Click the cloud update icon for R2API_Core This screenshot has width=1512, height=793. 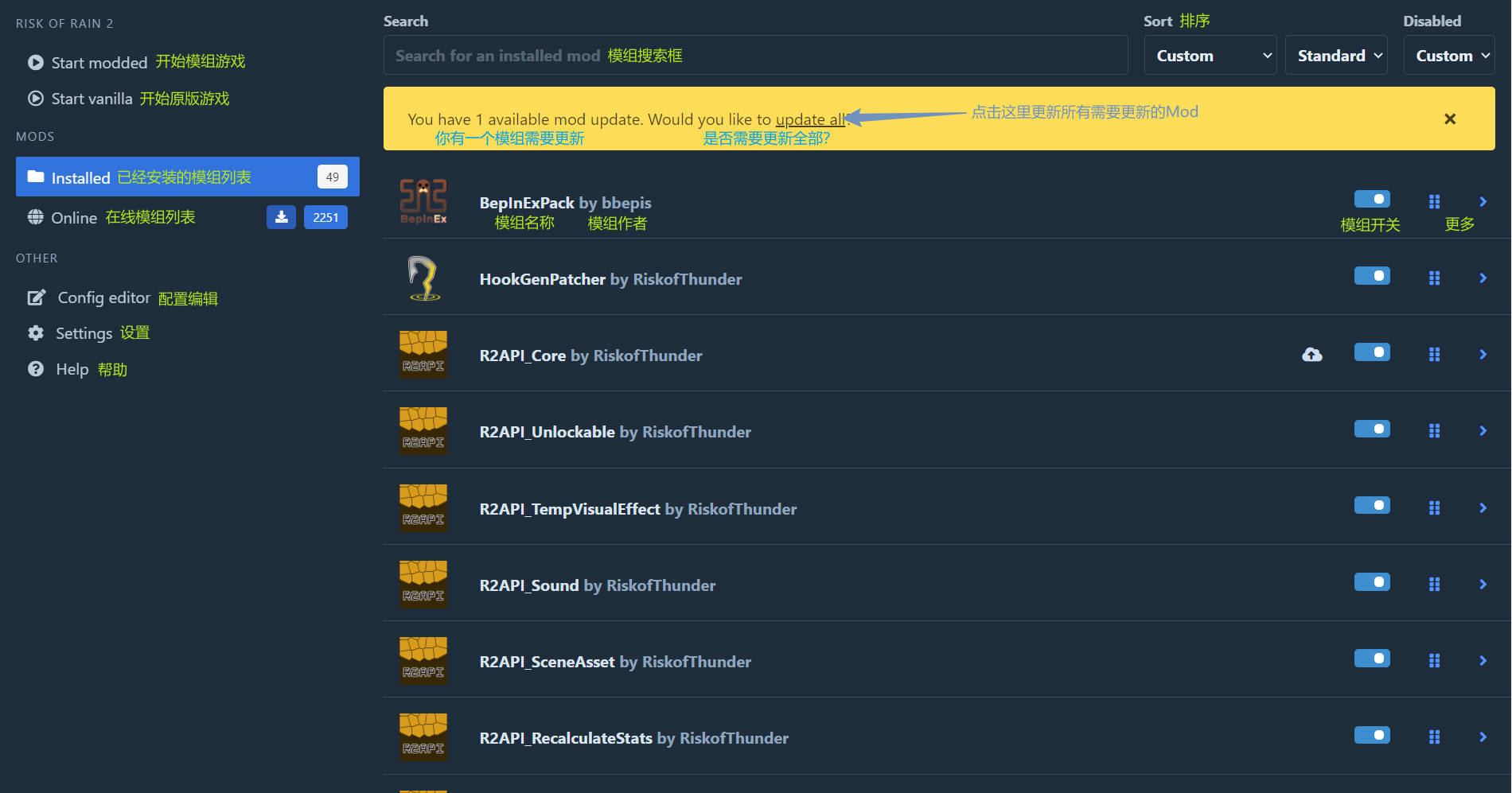[1312, 355]
